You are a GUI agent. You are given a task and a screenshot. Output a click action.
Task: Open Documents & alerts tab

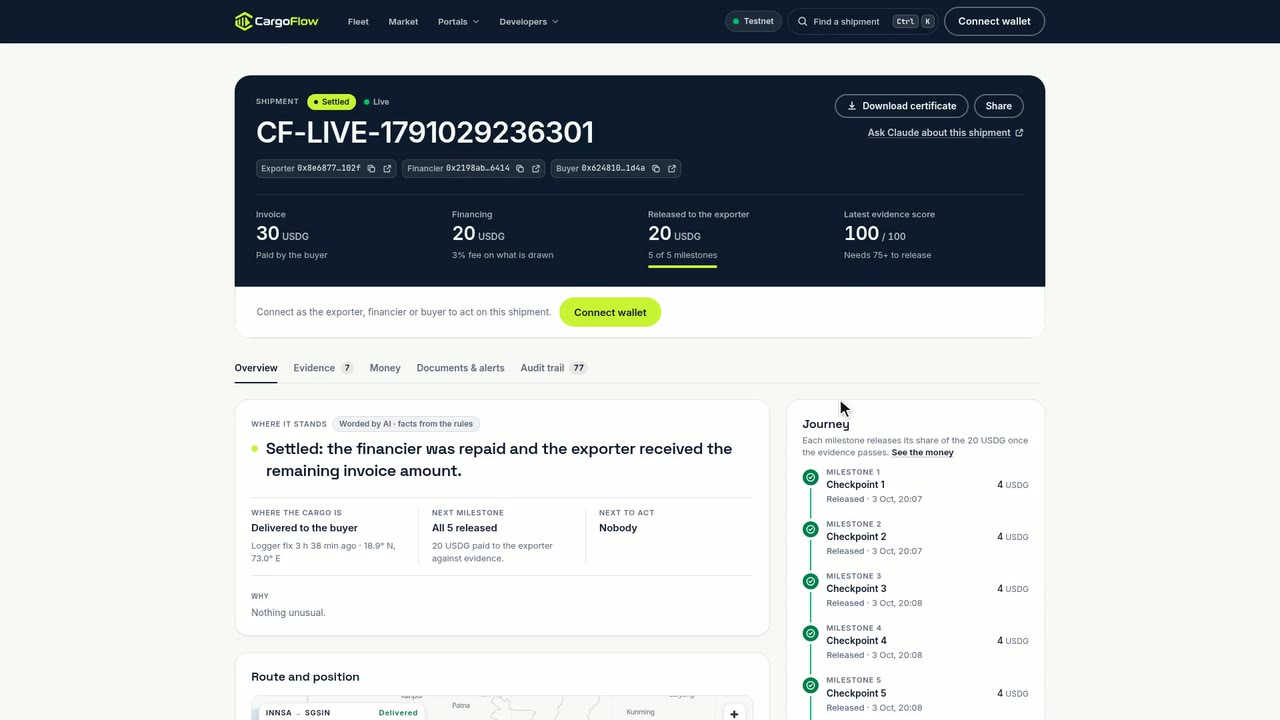pos(460,368)
